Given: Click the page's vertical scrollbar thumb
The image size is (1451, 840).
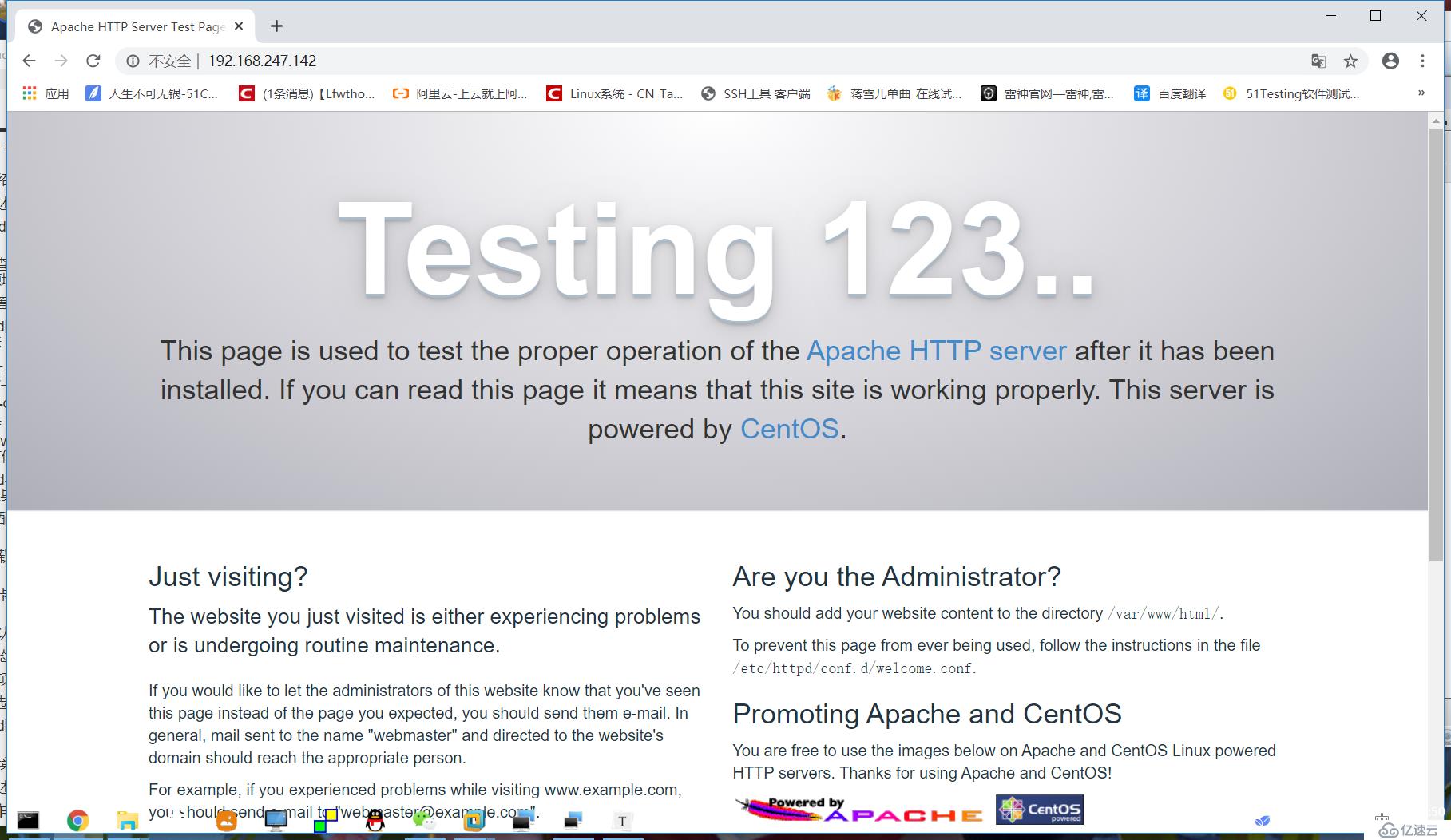Looking at the screenshot, I should pos(1435,343).
